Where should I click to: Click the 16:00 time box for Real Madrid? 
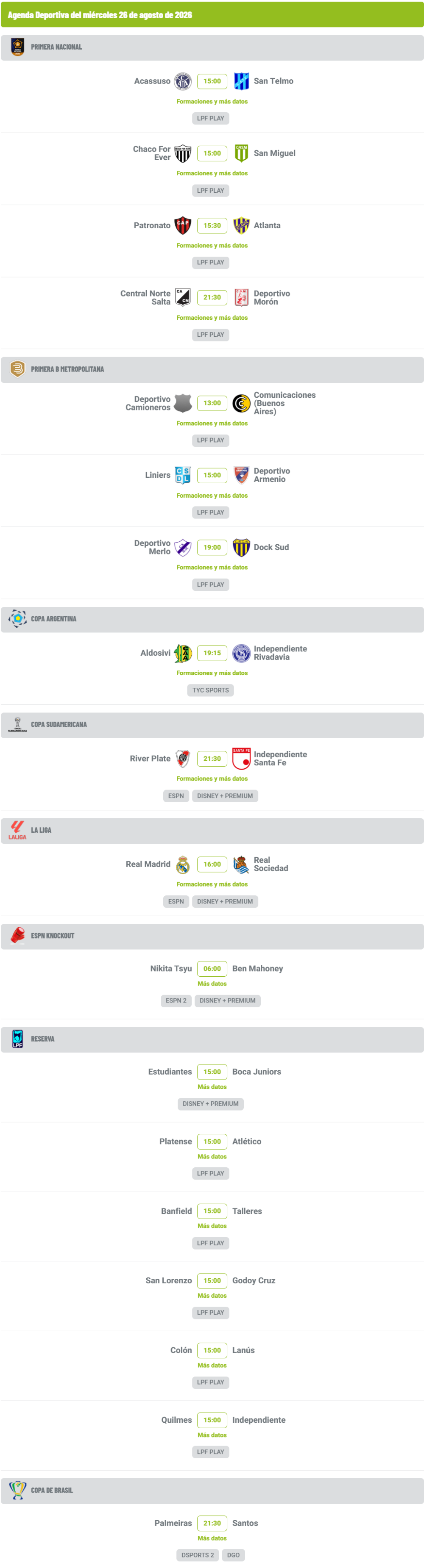(x=212, y=864)
